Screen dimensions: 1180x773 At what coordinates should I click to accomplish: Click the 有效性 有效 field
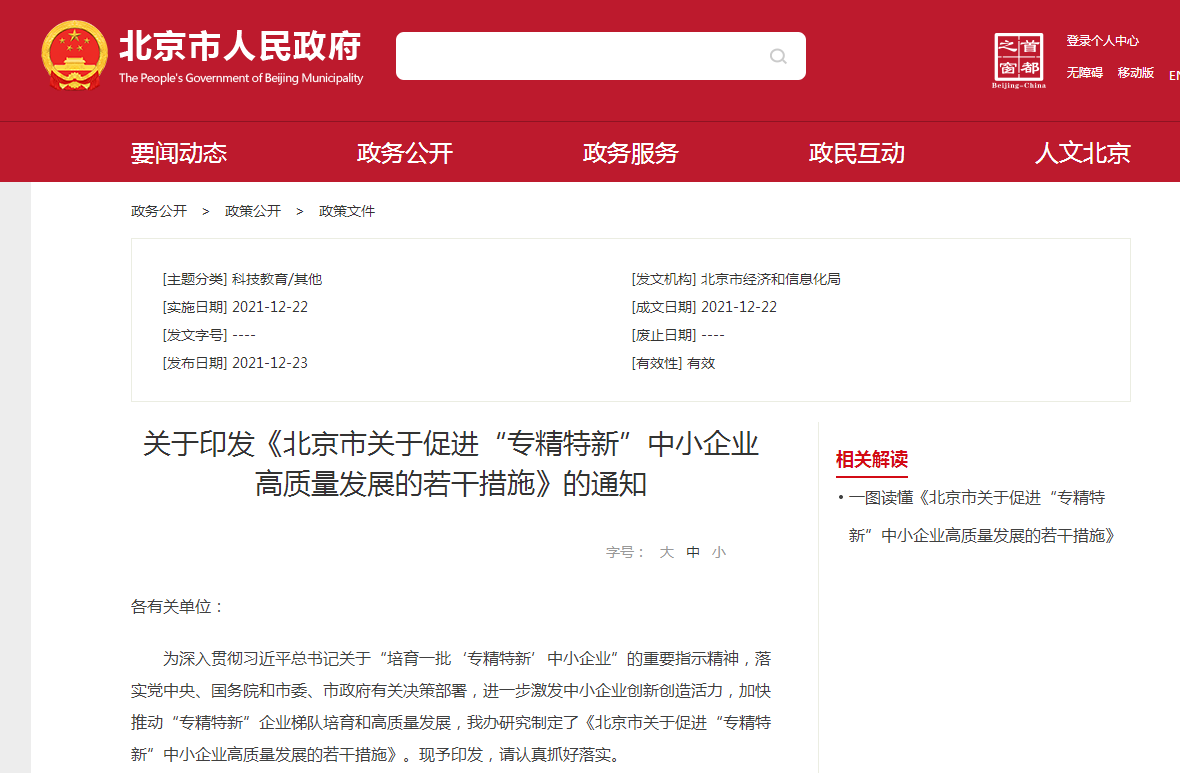point(674,363)
